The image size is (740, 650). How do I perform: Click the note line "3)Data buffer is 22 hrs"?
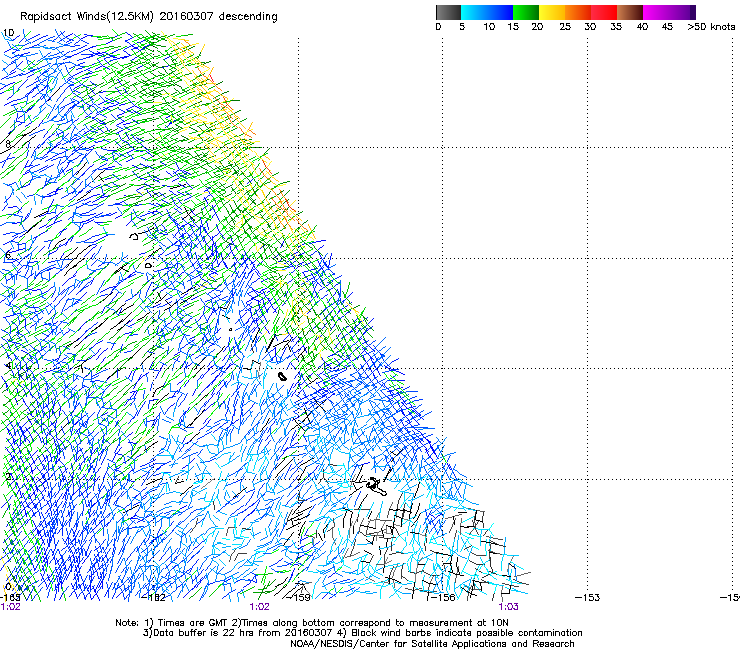(x=362, y=633)
